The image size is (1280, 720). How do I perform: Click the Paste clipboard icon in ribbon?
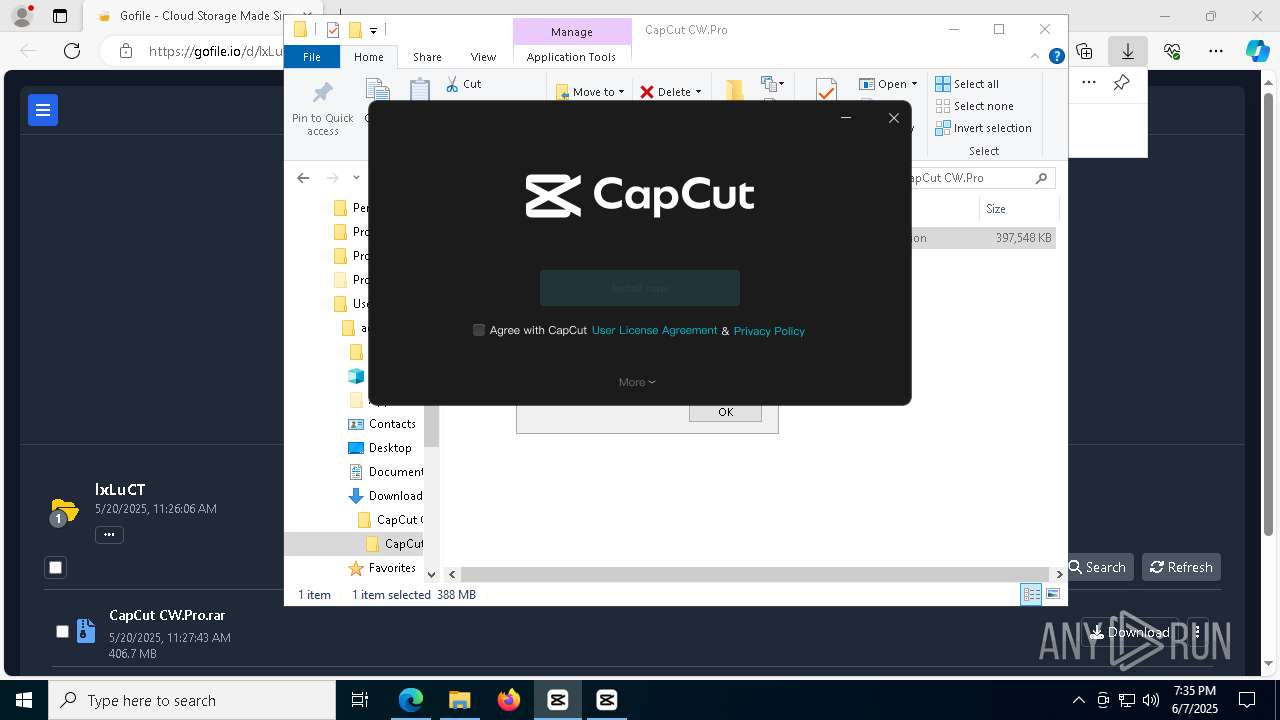[420, 89]
